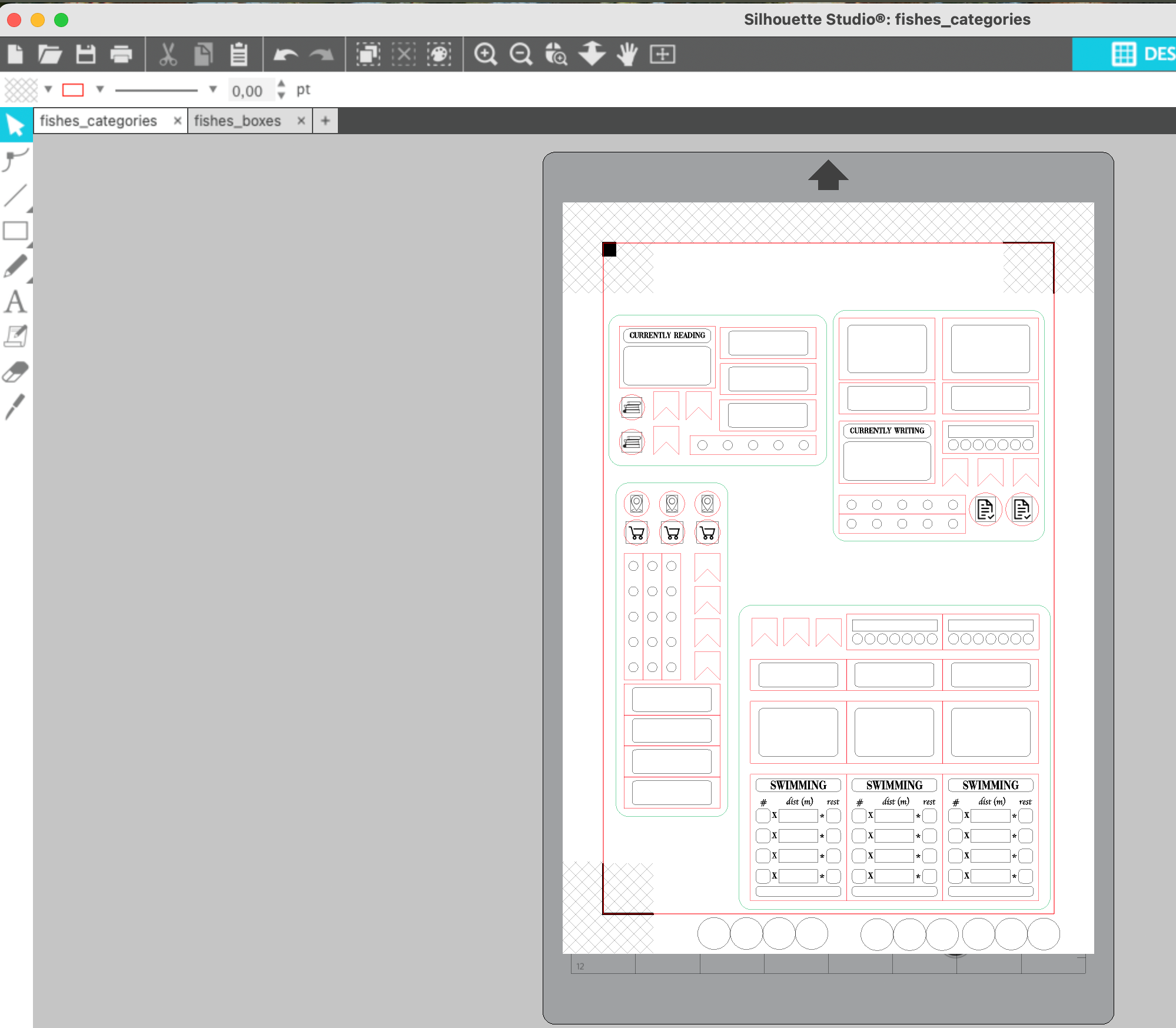Click the Zoom In magnifier icon
The width and height of the screenshot is (1176, 1028).
pos(486,54)
